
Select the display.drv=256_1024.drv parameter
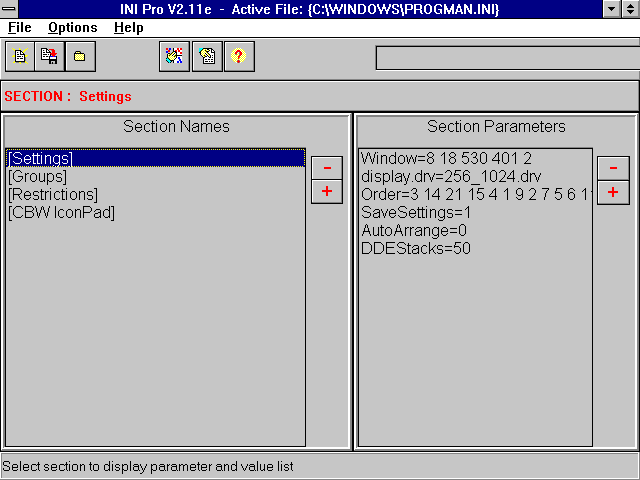[x=451, y=176]
